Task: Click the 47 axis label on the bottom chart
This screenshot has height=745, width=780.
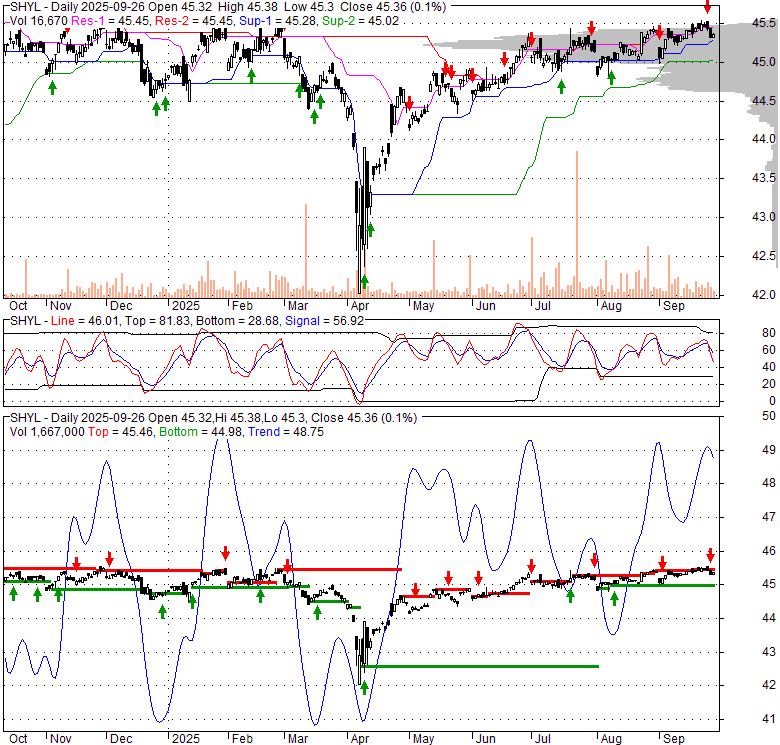Action: coord(769,517)
